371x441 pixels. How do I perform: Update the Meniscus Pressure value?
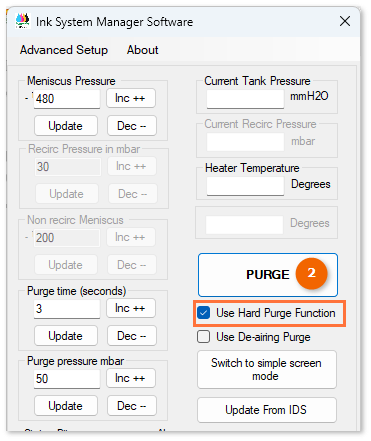(66, 126)
